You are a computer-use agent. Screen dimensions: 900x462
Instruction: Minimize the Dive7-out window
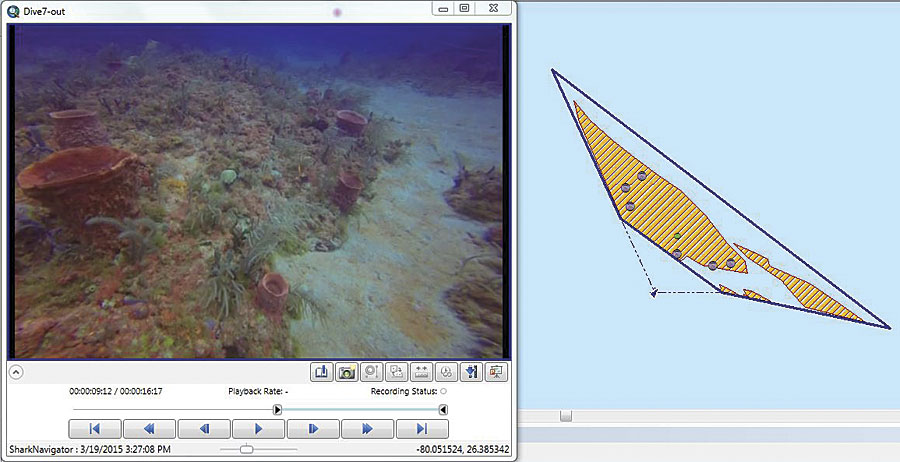tap(443, 9)
